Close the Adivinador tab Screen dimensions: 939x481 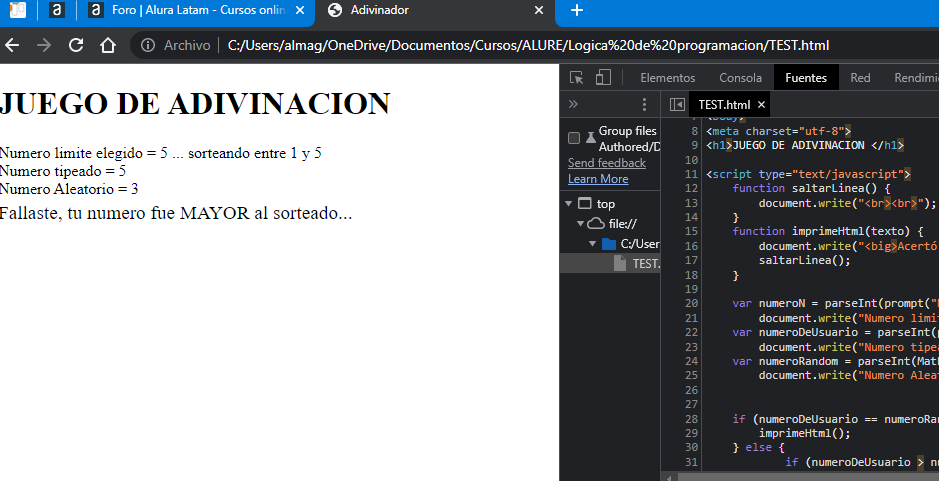(539, 10)
